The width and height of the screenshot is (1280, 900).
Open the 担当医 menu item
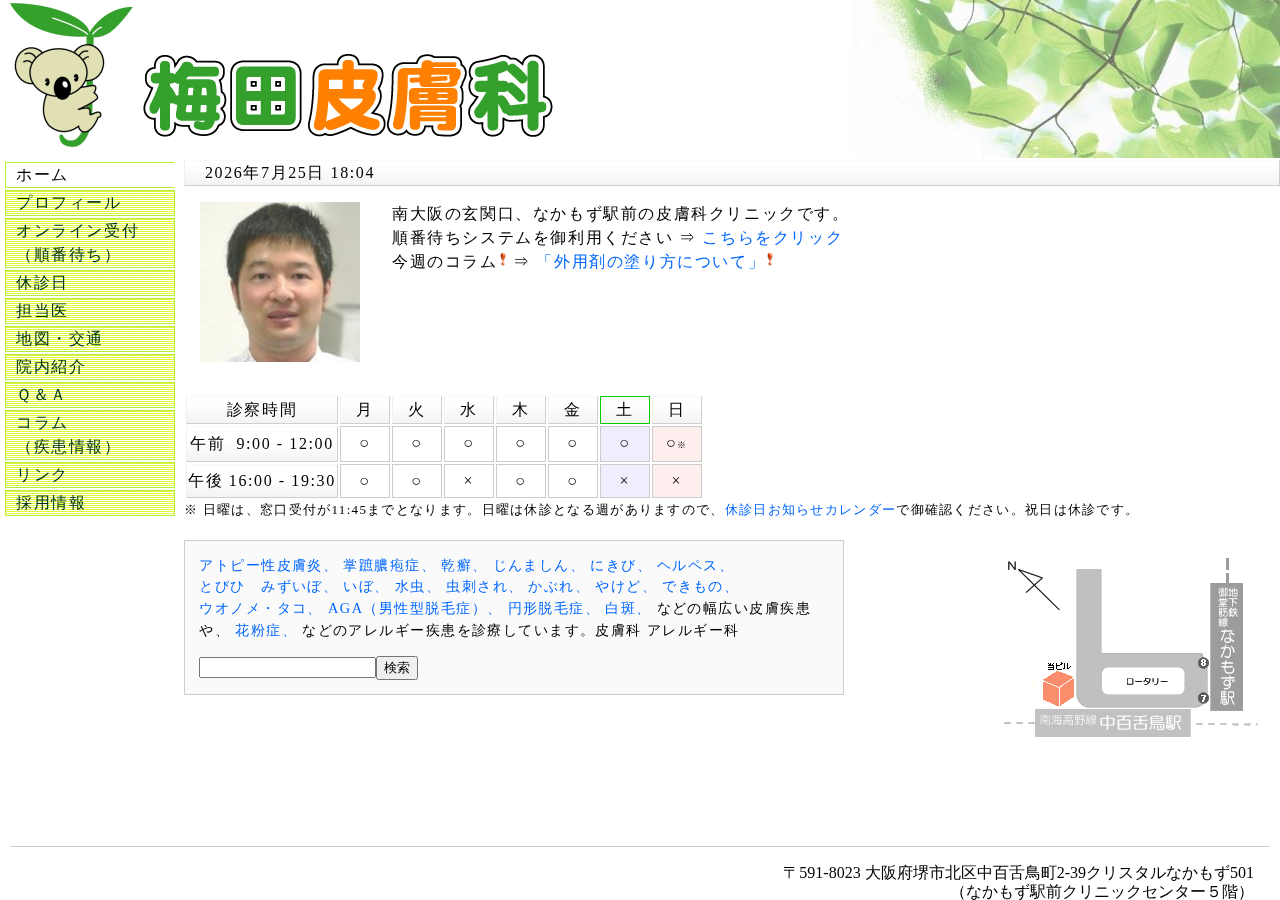pos(90,311)
